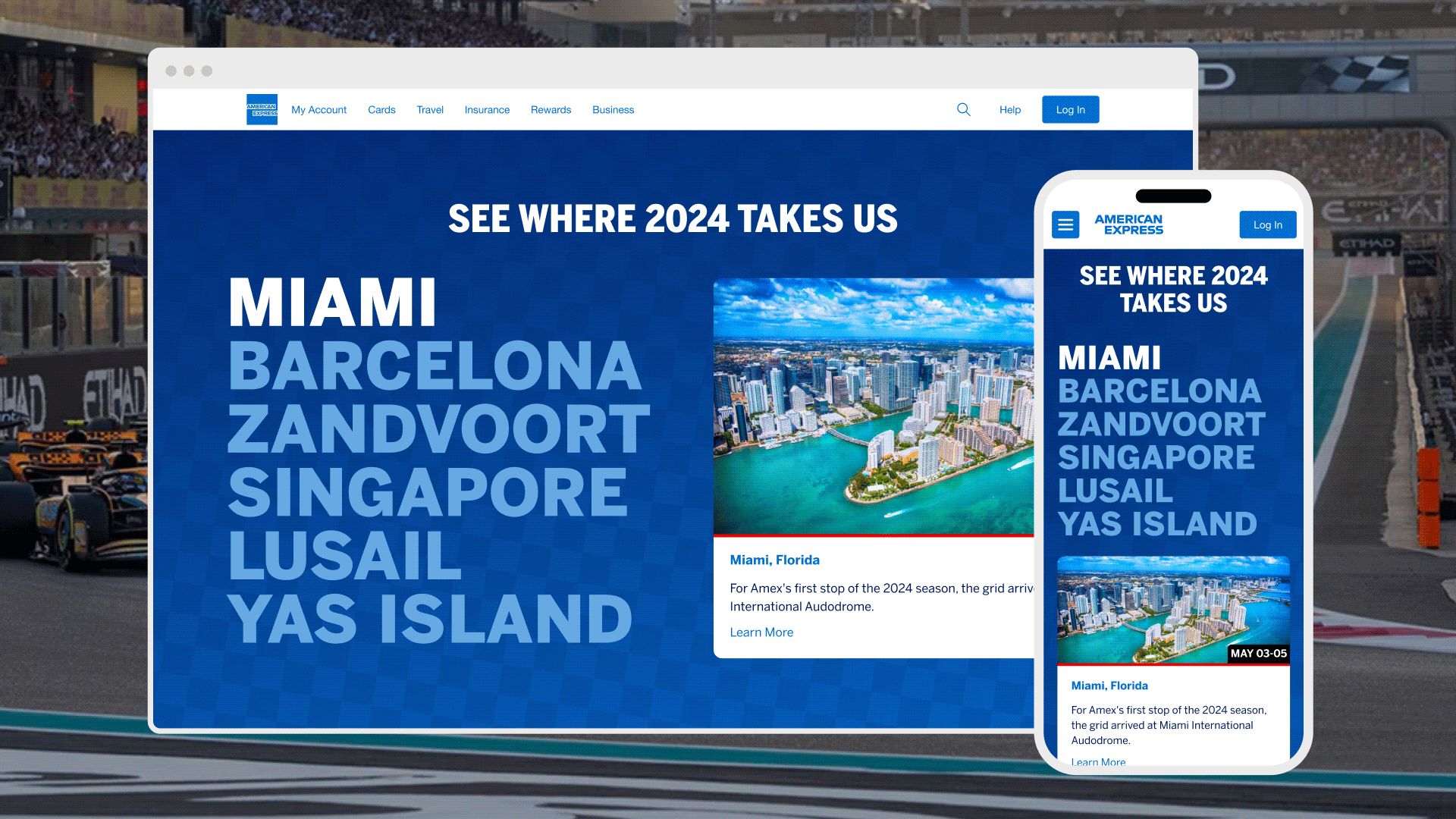Click the yellow browser window dot
1456x819 pixels.
(x=188, y=71)
